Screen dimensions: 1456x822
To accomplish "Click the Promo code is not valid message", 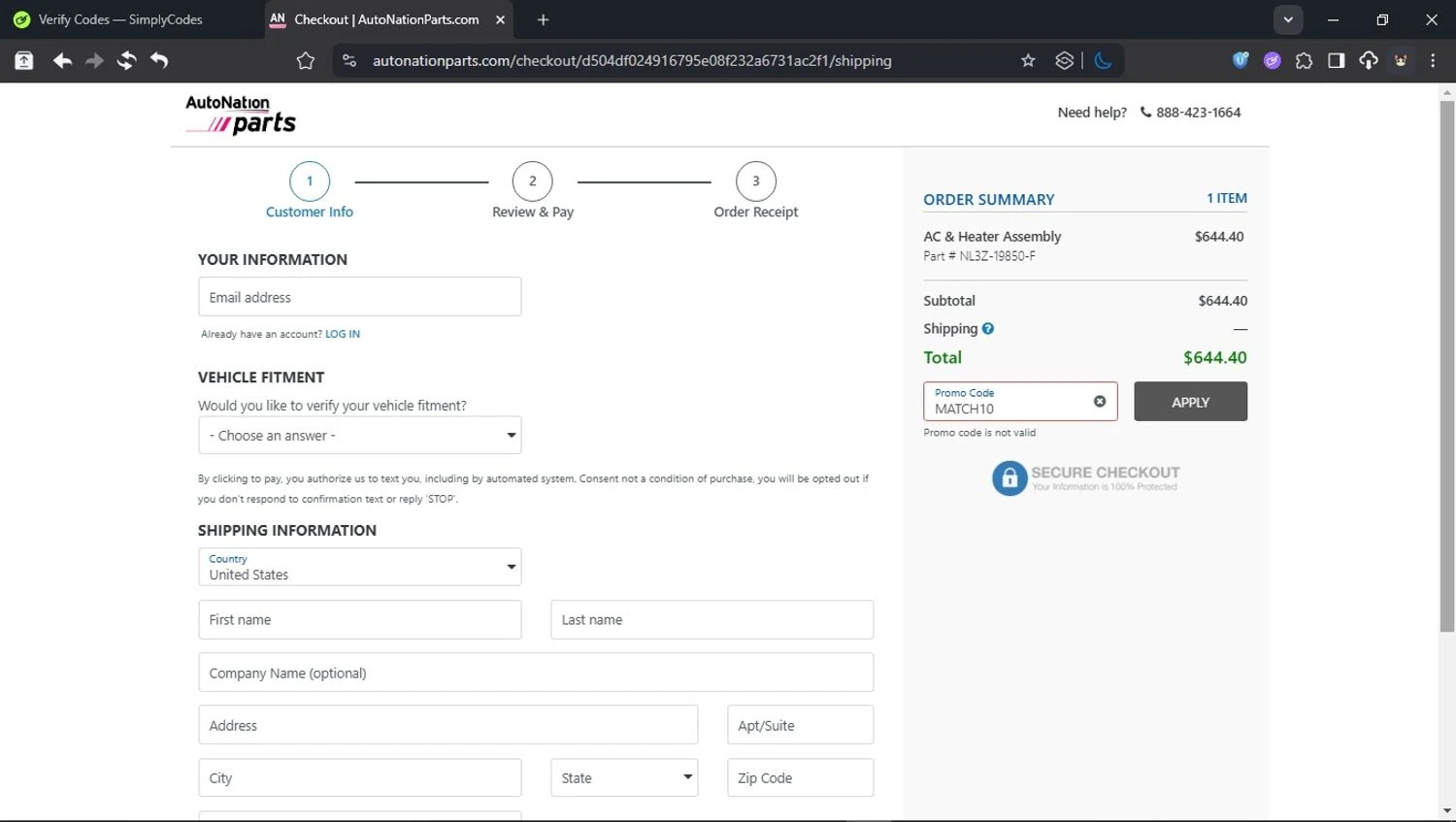I will click(x=979, y=433).
